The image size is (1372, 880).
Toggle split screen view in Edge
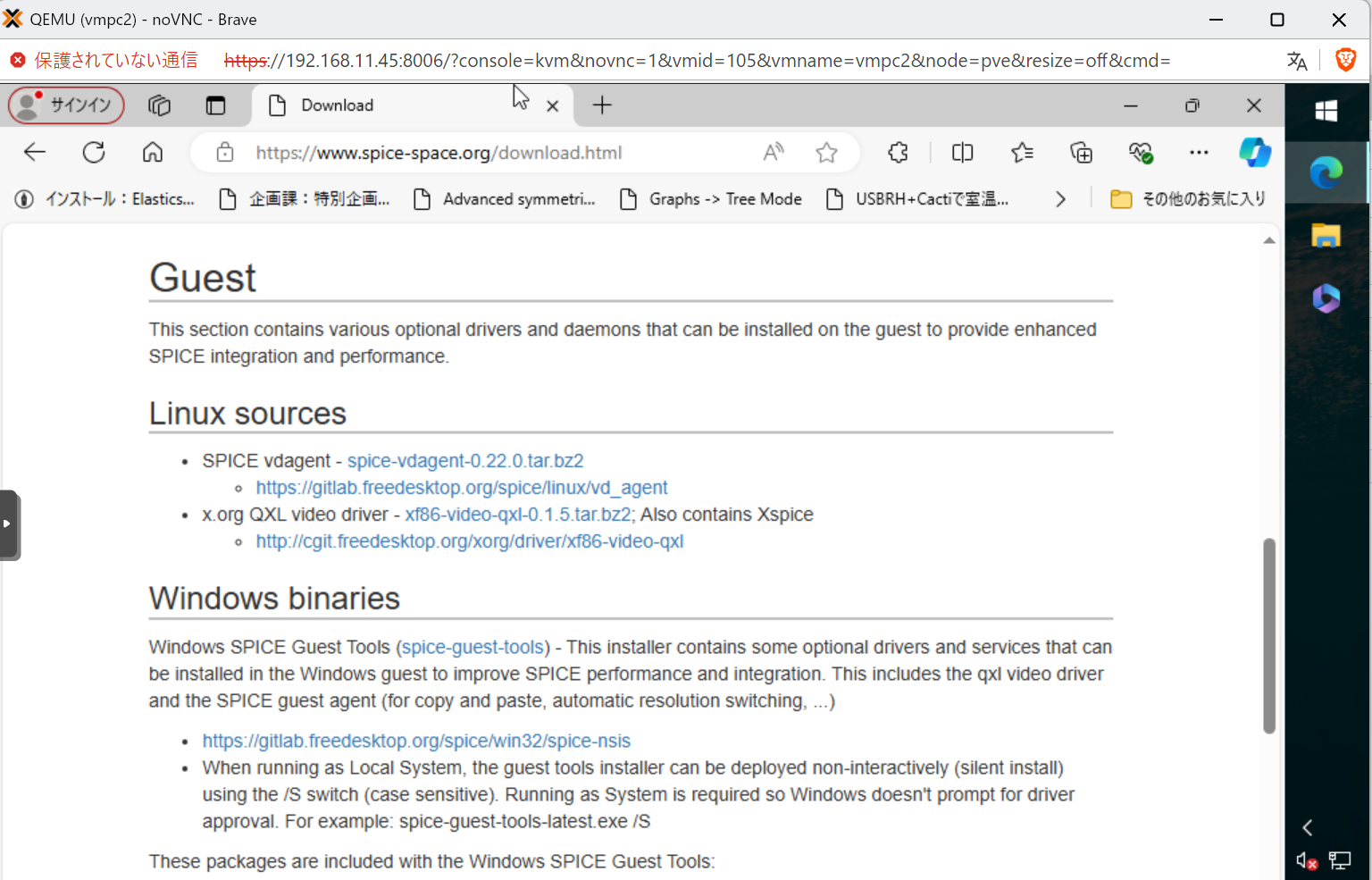click(x=962, y=152)
